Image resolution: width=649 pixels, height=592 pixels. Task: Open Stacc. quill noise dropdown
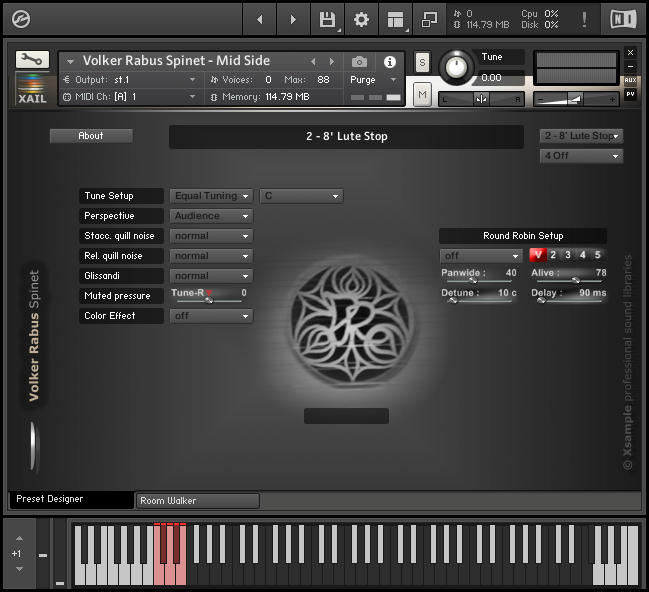(x=211, y=236)
